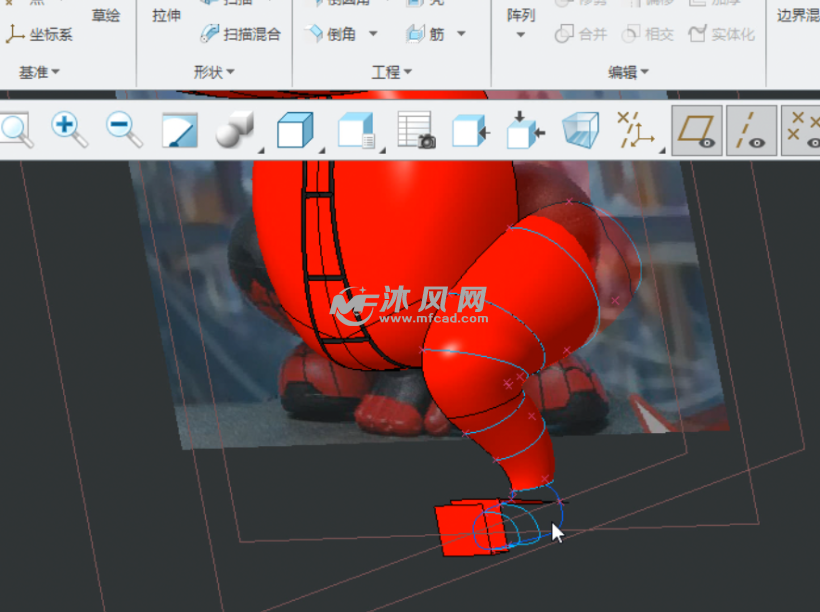The height and width of the screenshot is (612, 820).
Task: Select the 扫描混合 swept blend tool
Action: (x=241, y=34)
